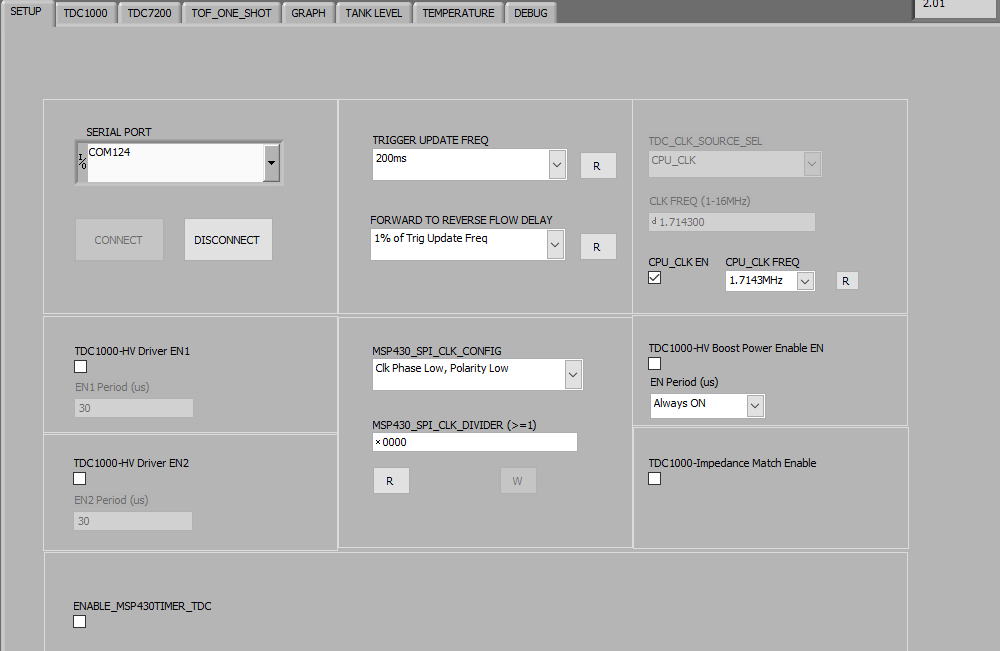This screenshot has height=651, width=1000.
Task: Switch to the TEMPERATURE tab
Action: 459,13
